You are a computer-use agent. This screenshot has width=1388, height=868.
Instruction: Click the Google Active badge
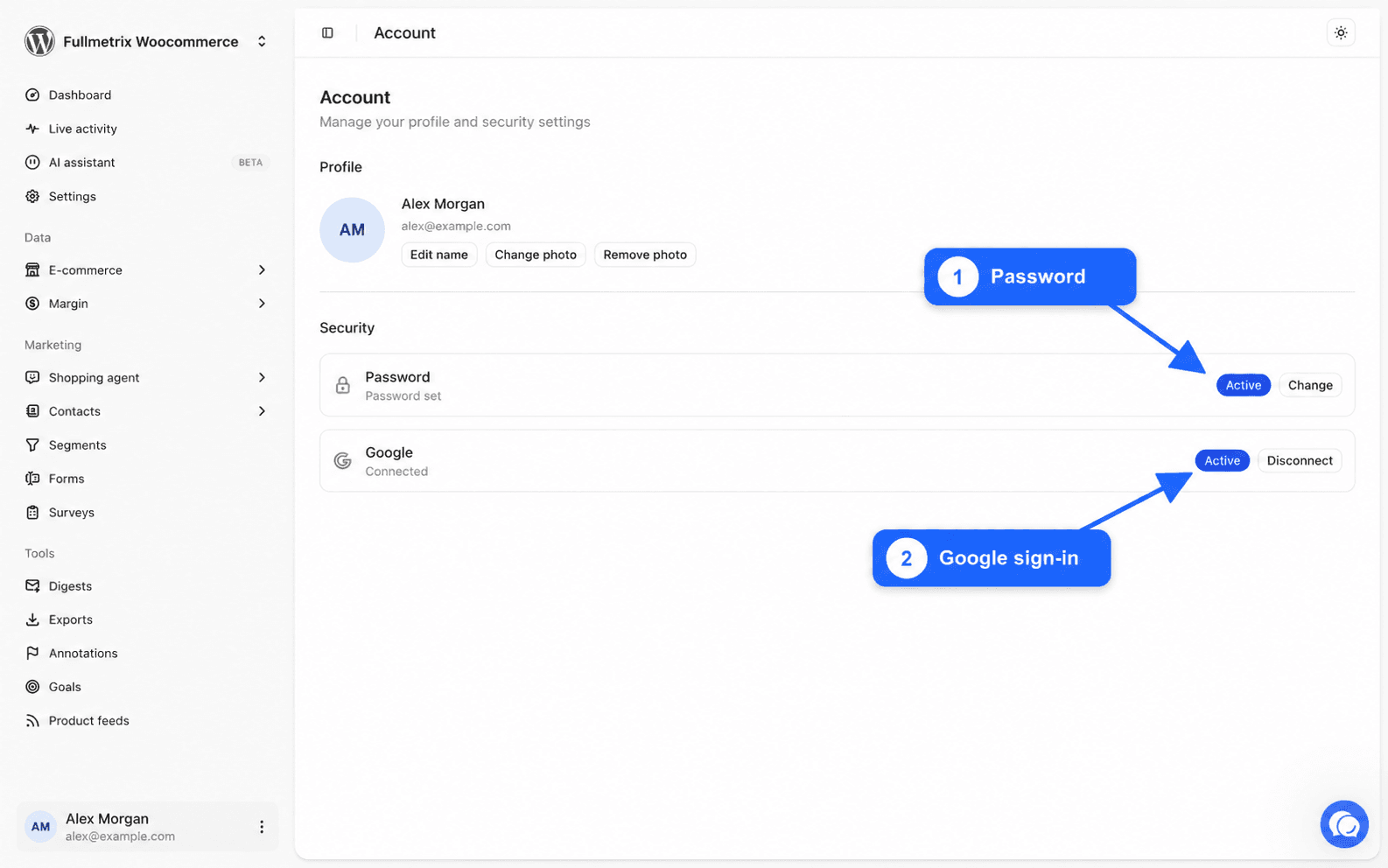pos(1222,460)
